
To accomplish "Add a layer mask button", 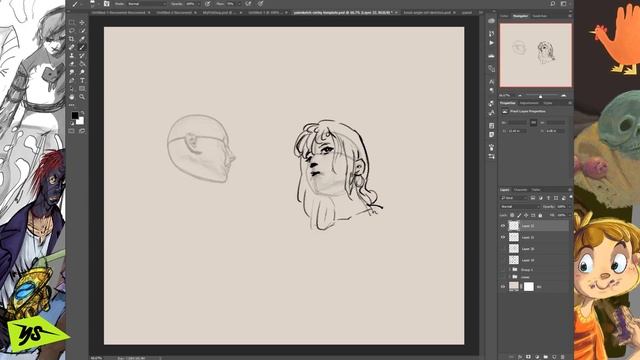I will coord(529,357).
